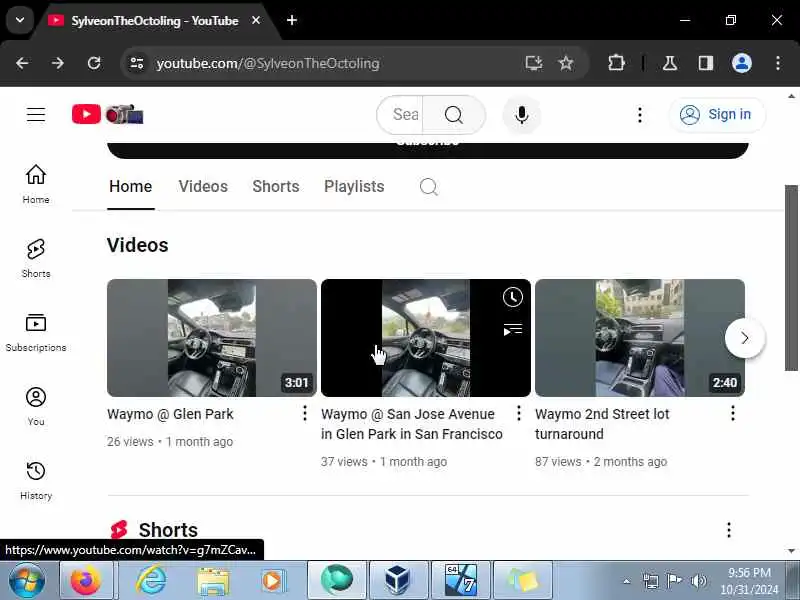Open the volume speaker tray icon

pyautogui.click(x=698, y=581)
